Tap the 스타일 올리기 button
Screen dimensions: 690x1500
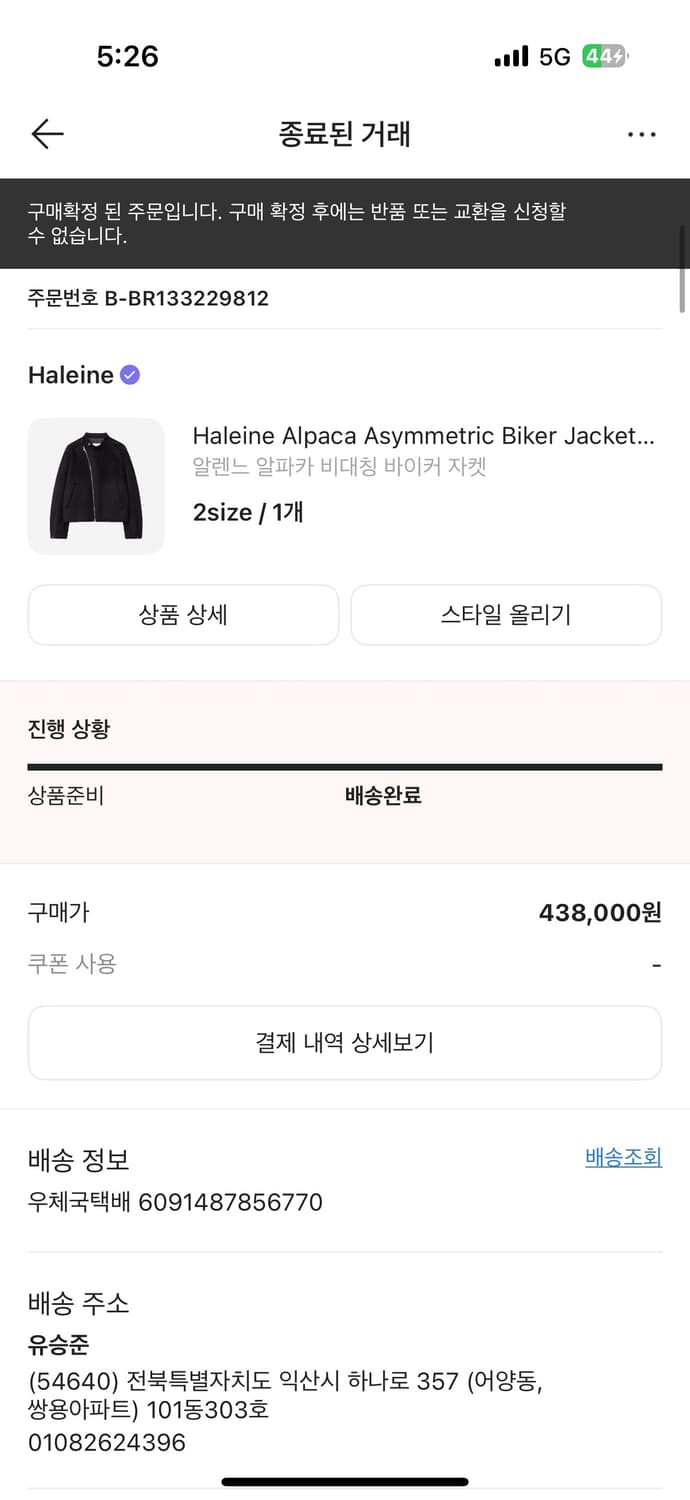click(x=506, y=615)
